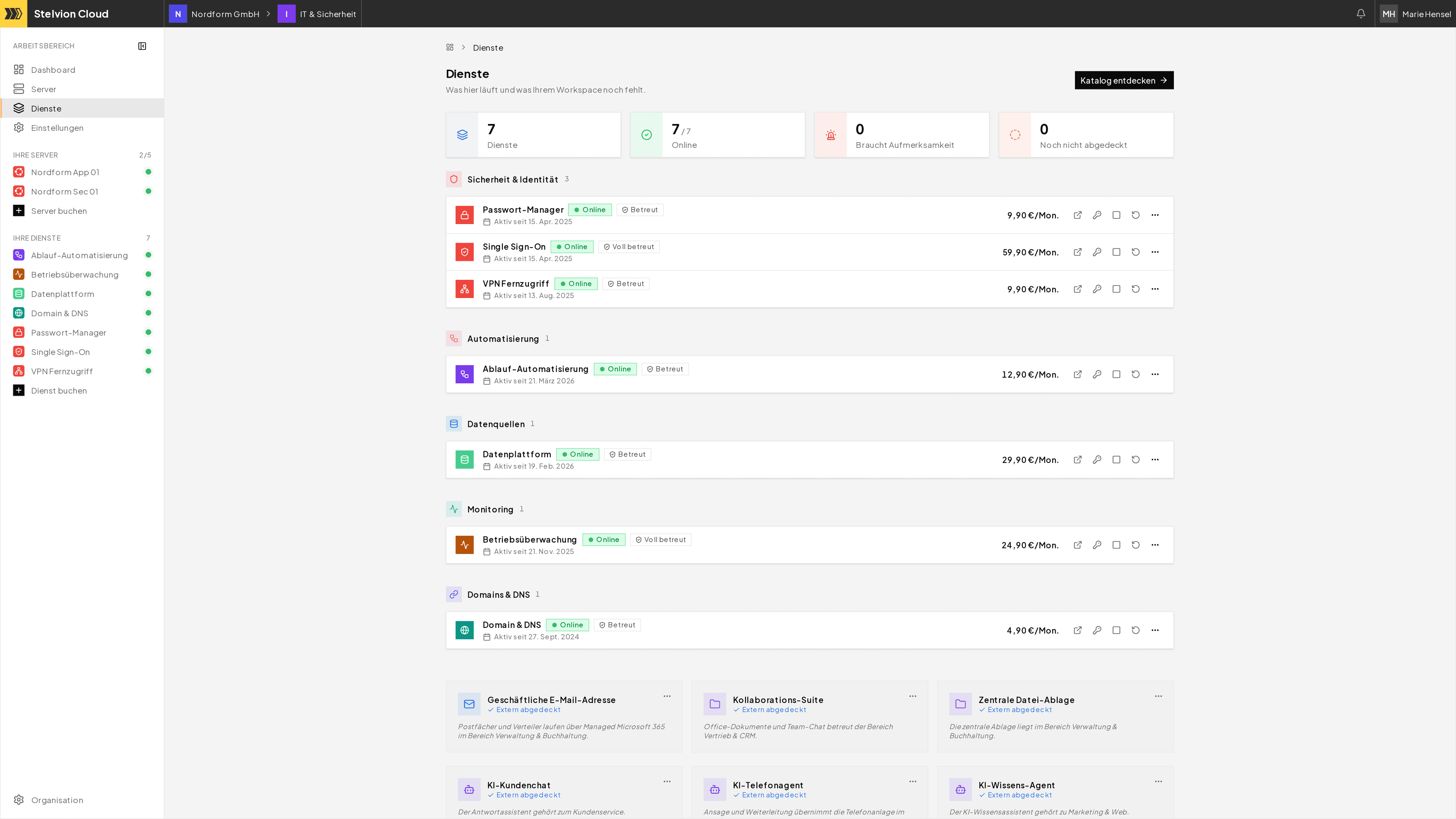Restart the Passwort-Manager service
1456x819 pixels.
point(1135,215)
